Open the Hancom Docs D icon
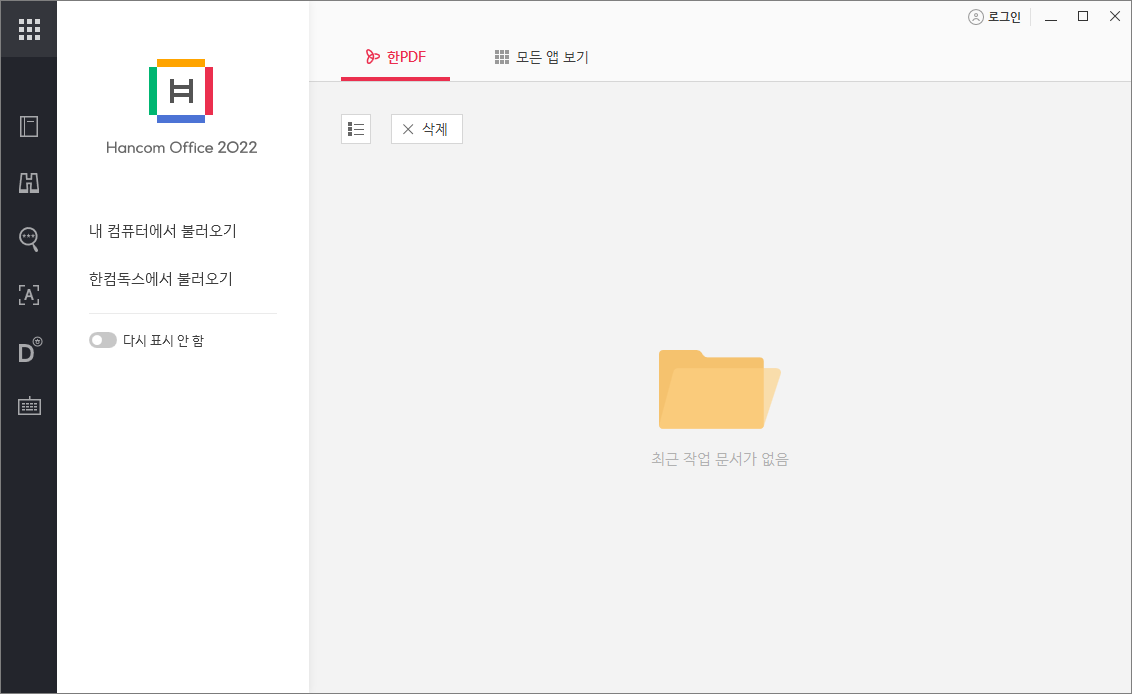1132x694 pixels. point(30,350)
